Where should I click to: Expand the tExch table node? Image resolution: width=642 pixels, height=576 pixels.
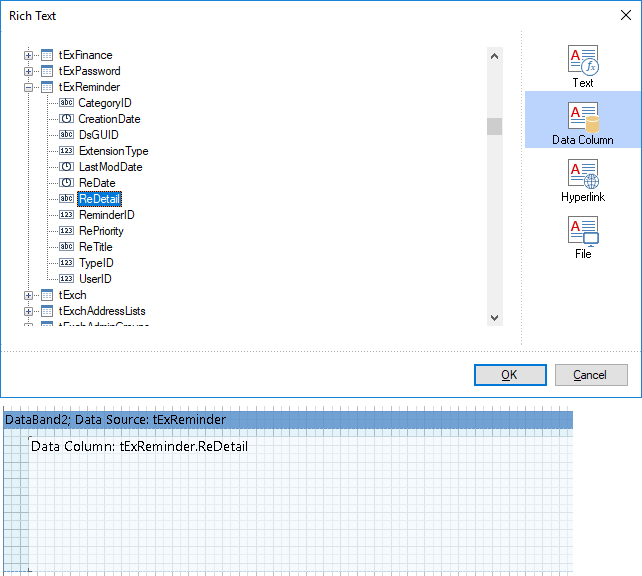coord(29,295)
